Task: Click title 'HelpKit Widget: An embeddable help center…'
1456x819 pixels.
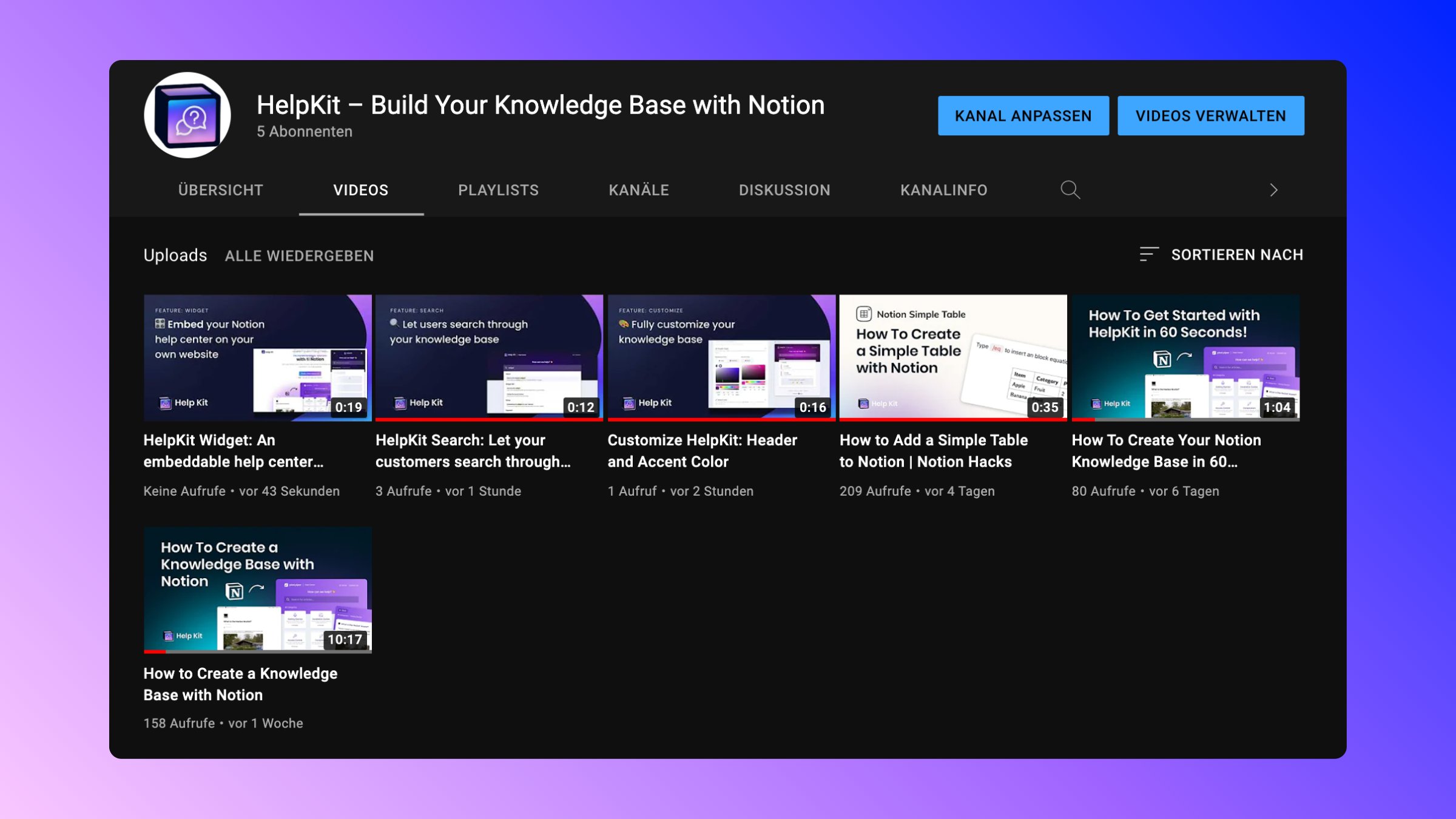Action: pos(234,451)
